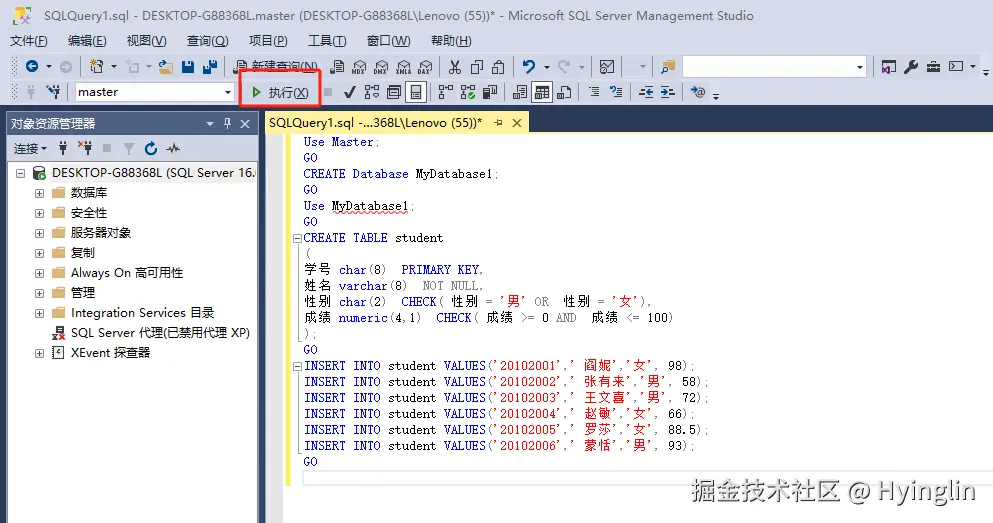Click the New Project icon

pyautogui.click(x=96, y=66)
